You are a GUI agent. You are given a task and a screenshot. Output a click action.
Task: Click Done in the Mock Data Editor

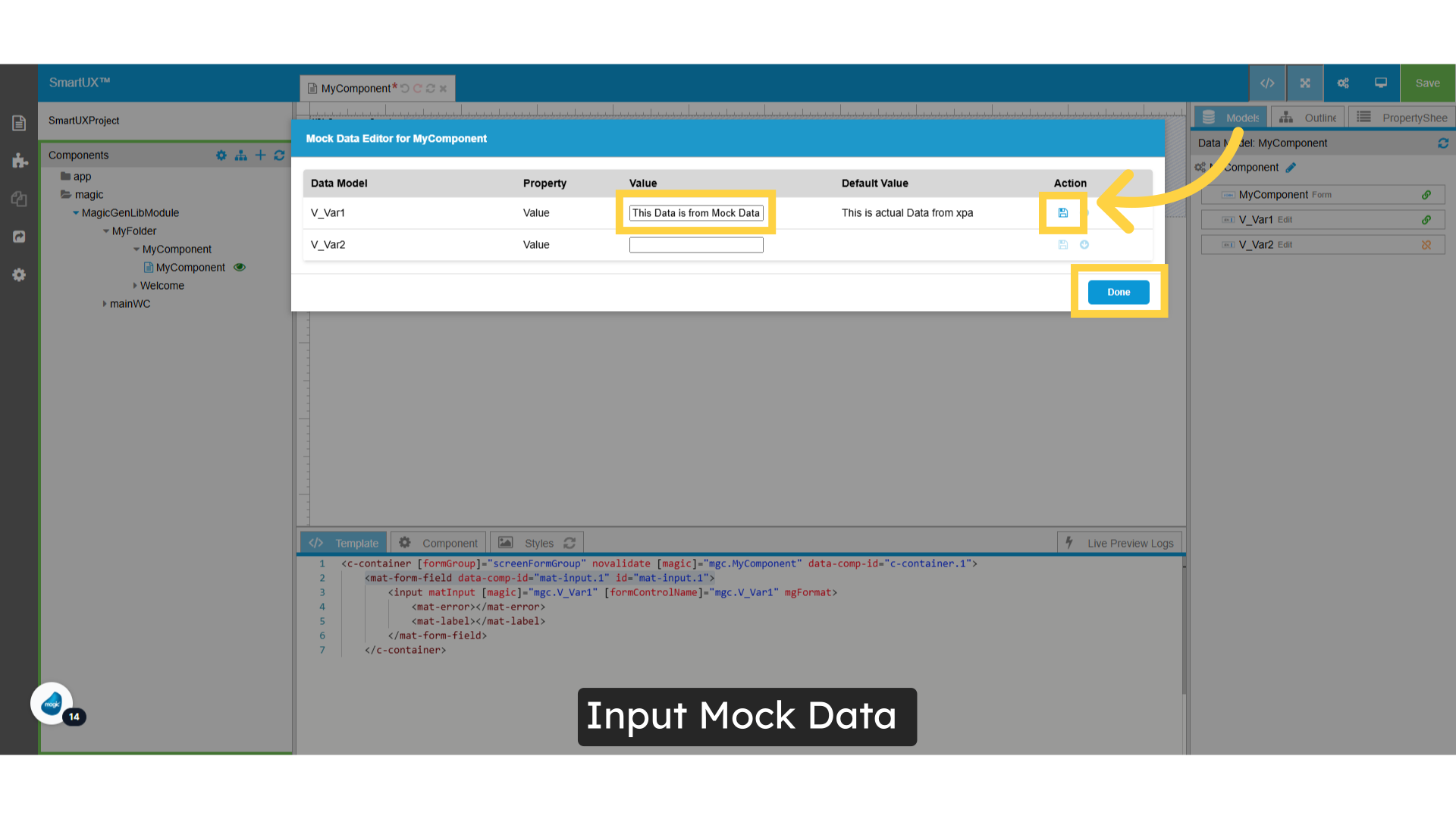tap(1118, 292)
